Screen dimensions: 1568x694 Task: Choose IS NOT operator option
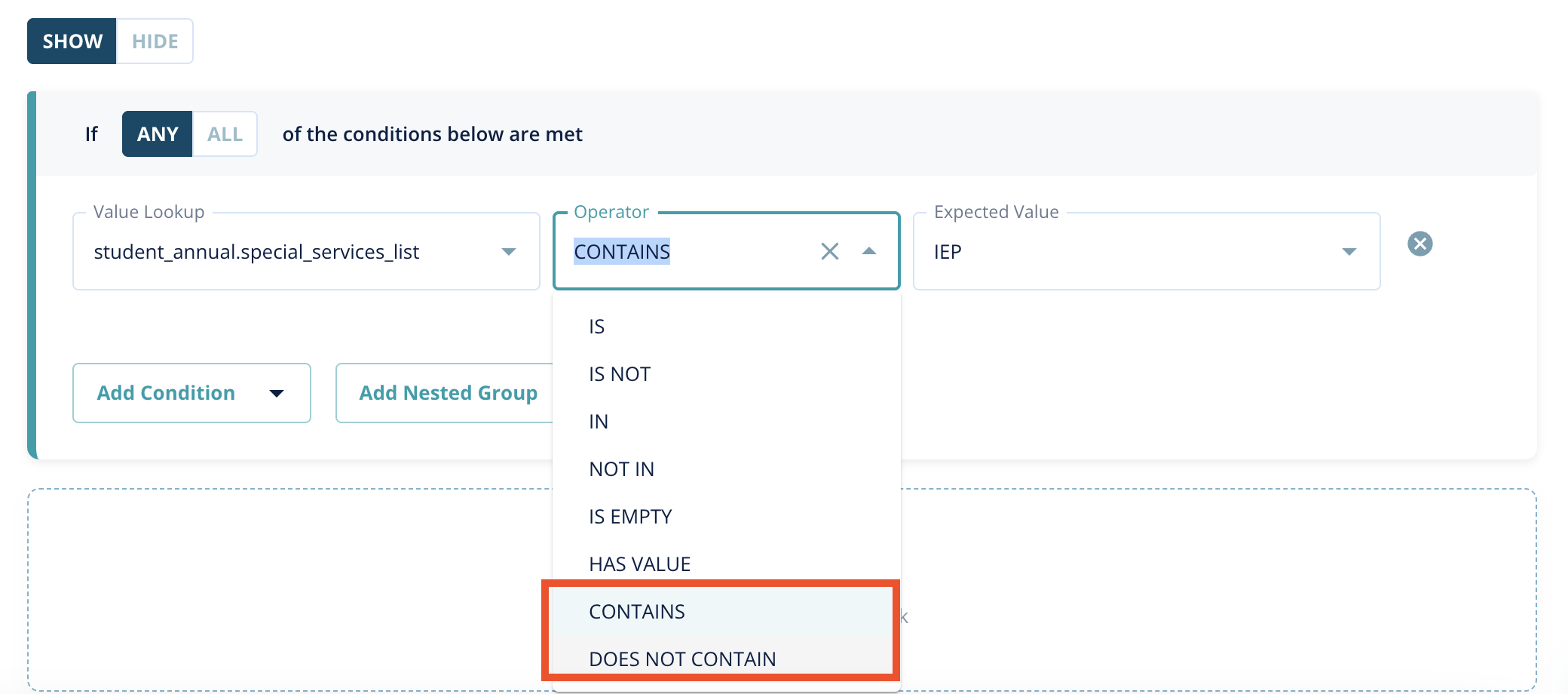(620, 374)
